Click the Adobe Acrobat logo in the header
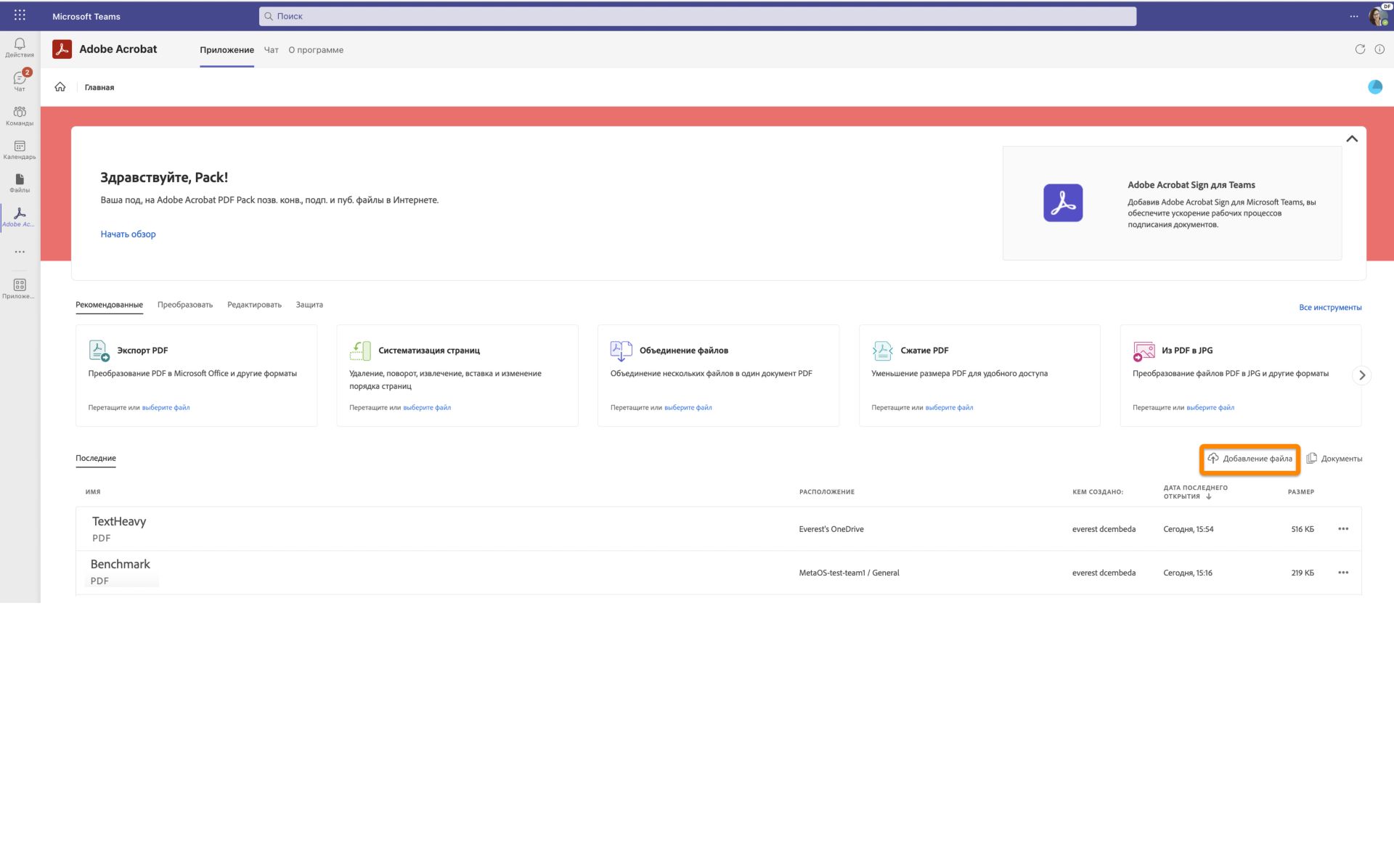Image resolution: width=1394 pixels, height=868 pixels. pos(62,49)
